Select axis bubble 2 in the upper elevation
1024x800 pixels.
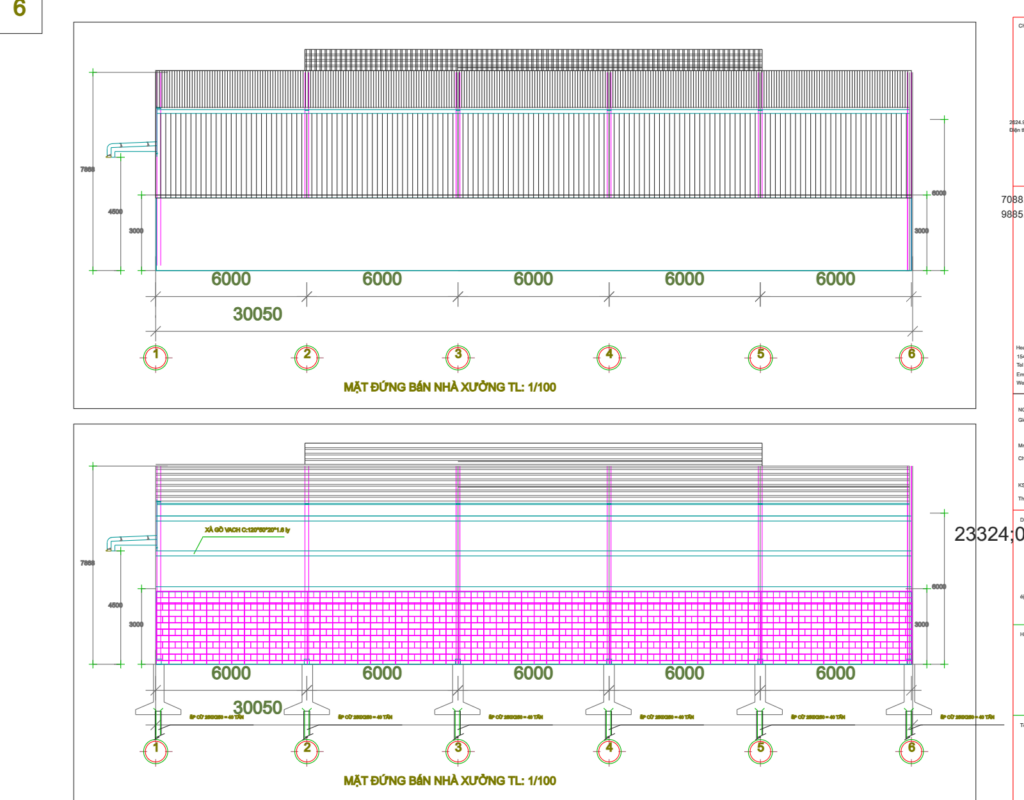[307, 357]
